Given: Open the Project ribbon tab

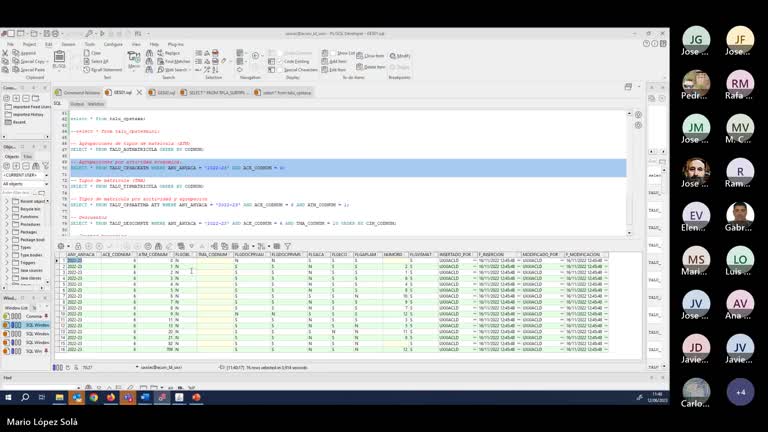Looking at the screenshot, I should (x=29, y=44).
